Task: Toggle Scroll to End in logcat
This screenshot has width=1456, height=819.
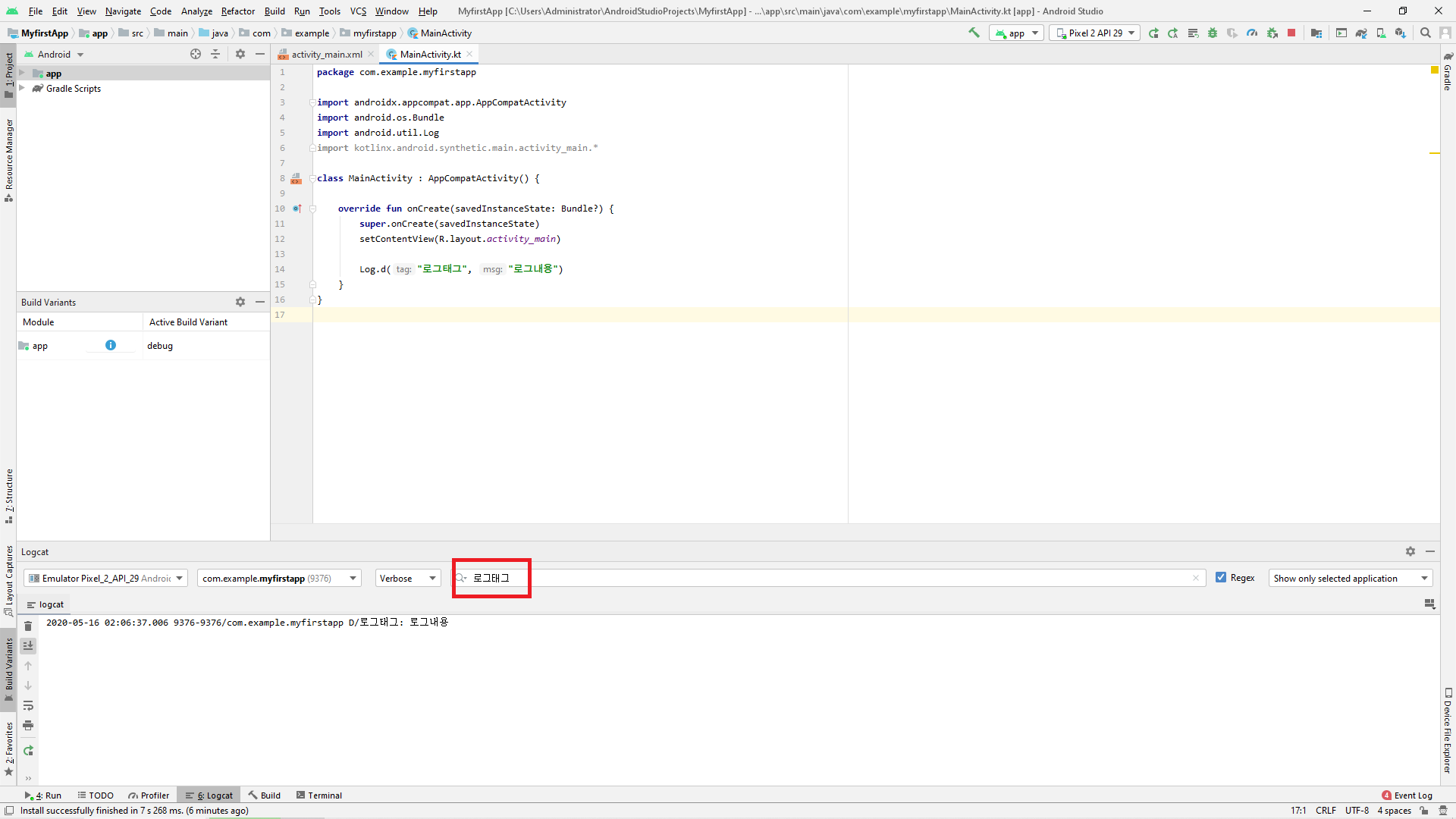Action: 28,646
